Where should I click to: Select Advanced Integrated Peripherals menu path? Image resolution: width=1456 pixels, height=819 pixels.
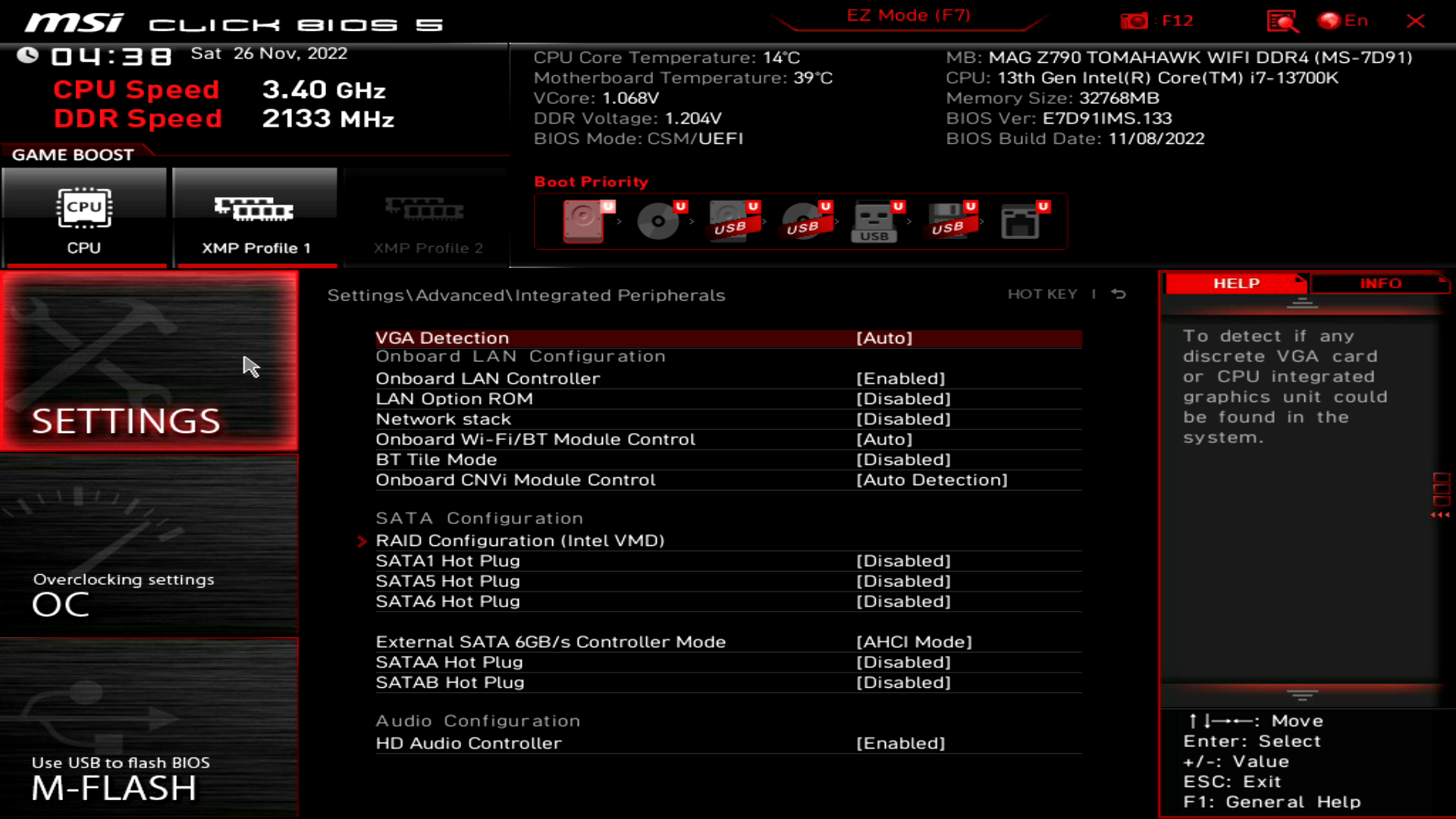coord(526,295)
